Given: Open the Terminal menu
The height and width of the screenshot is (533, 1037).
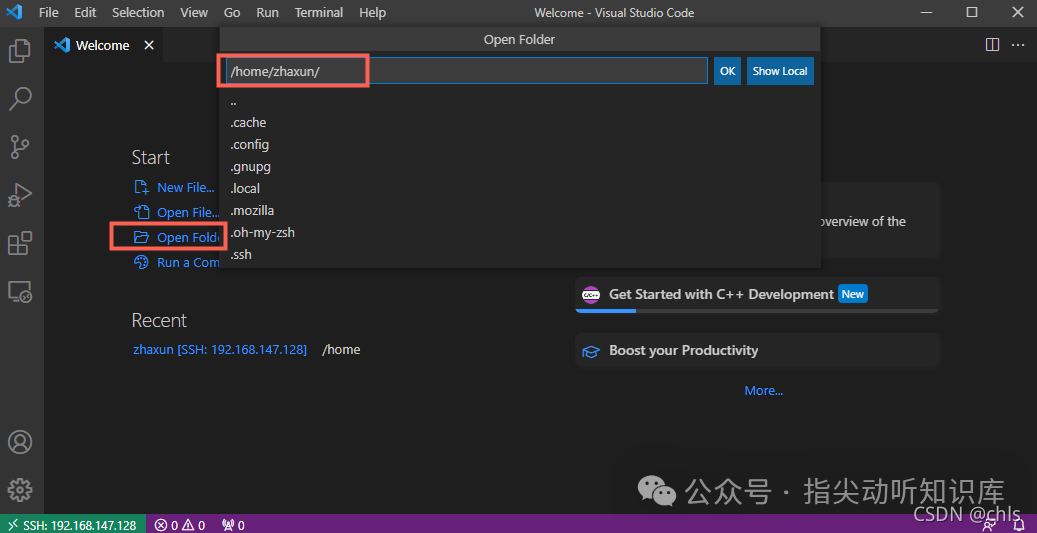Looking at the screenshot, I should (x=319, y=13).
